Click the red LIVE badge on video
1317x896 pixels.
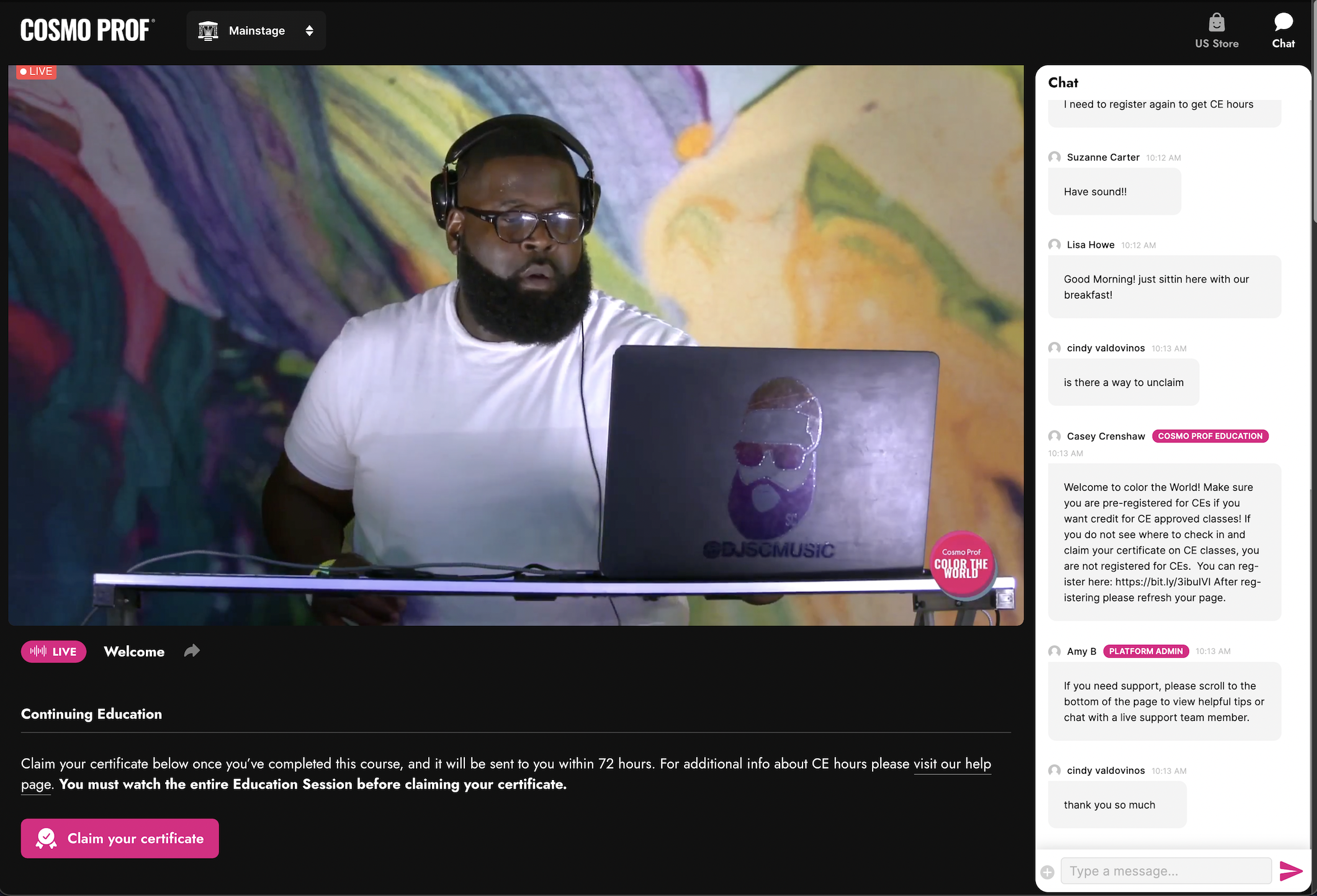37,71
